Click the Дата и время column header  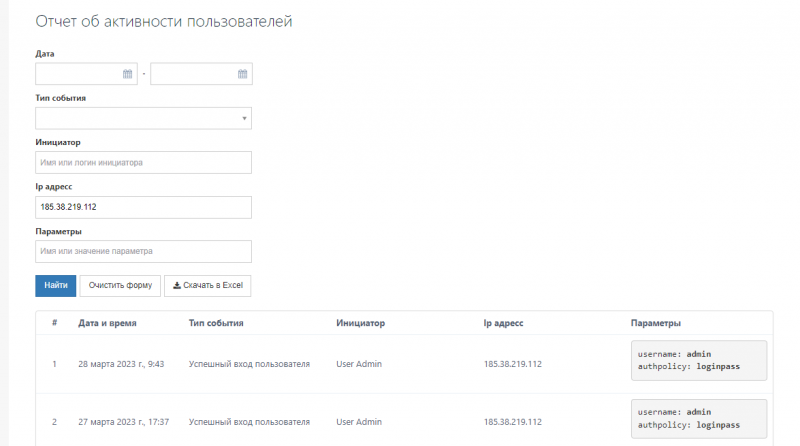click(107, 323)
